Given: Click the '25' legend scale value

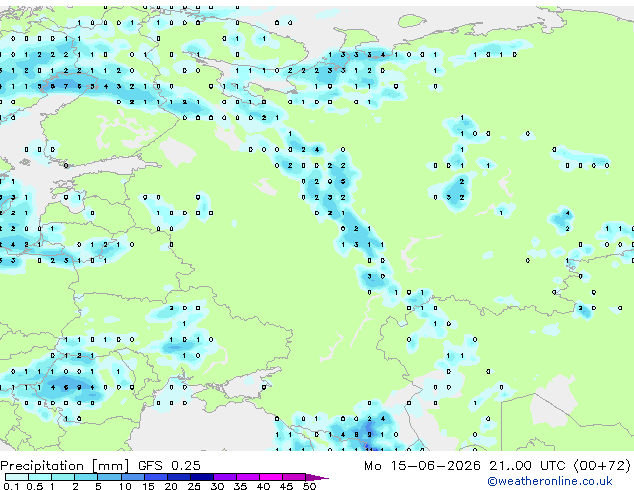Looking at the screenshot, I should pyautogui.click(x=194, y=486).
